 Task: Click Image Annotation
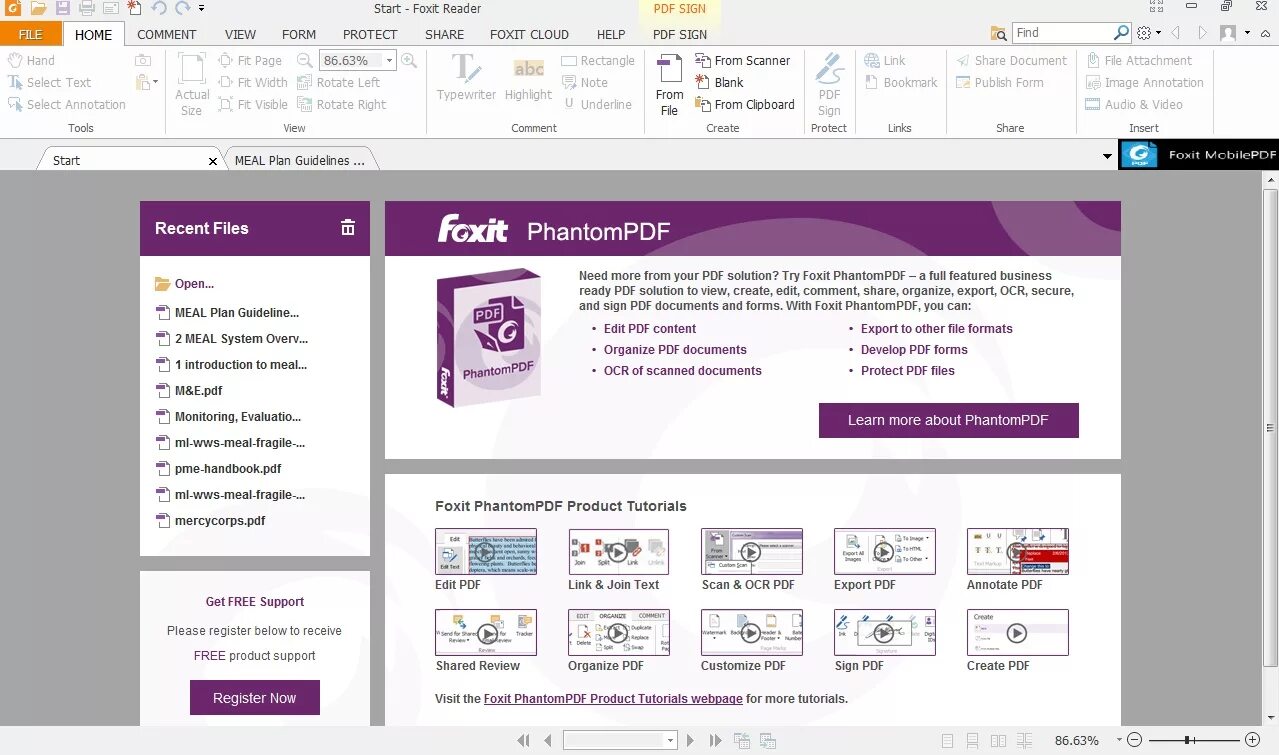coord(1145,82)
